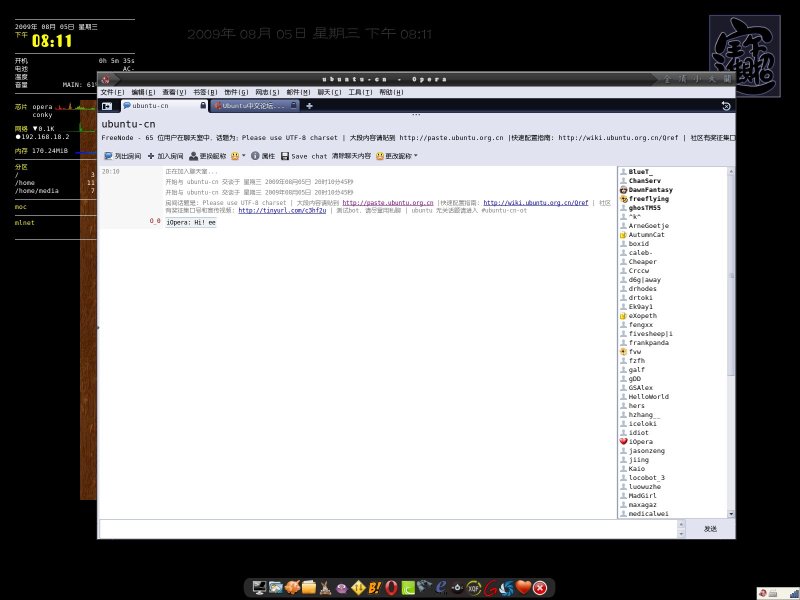Click the user list scroll down arrow
800x600 pixels.
pos(731,514)
